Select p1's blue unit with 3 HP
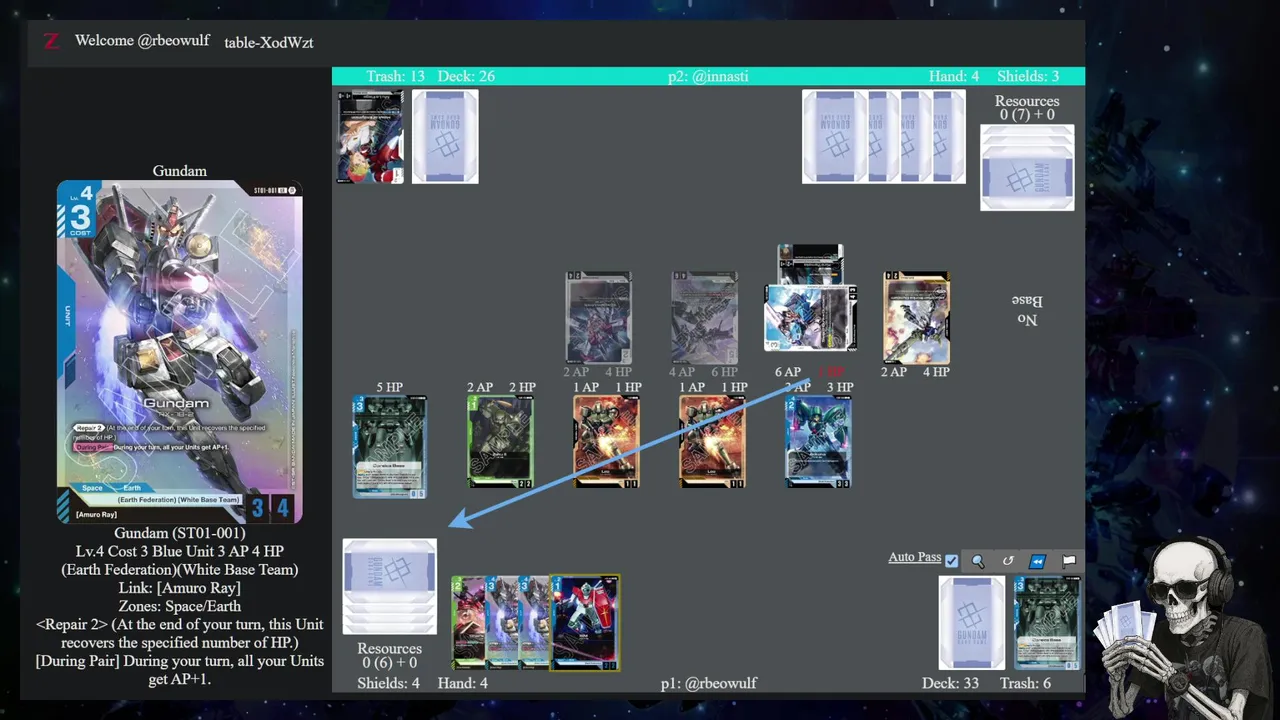 pos(818,442)
